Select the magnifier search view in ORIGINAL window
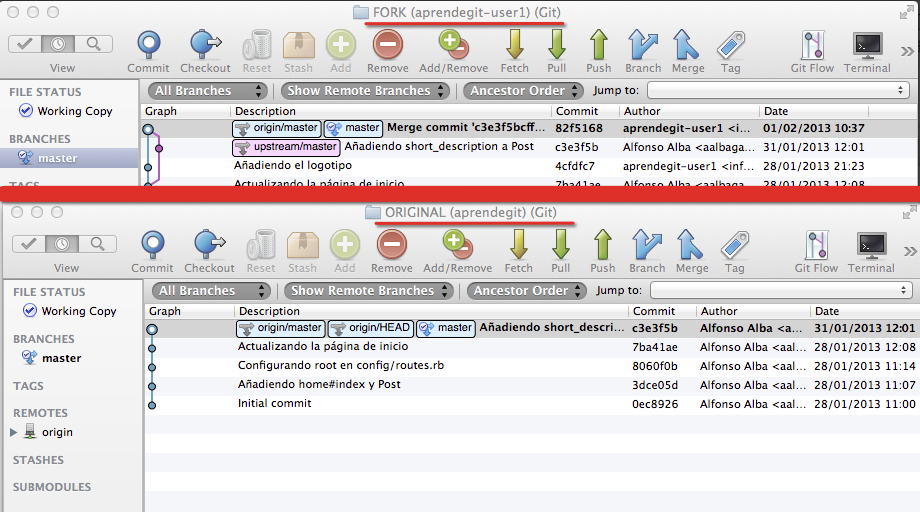 96,244
